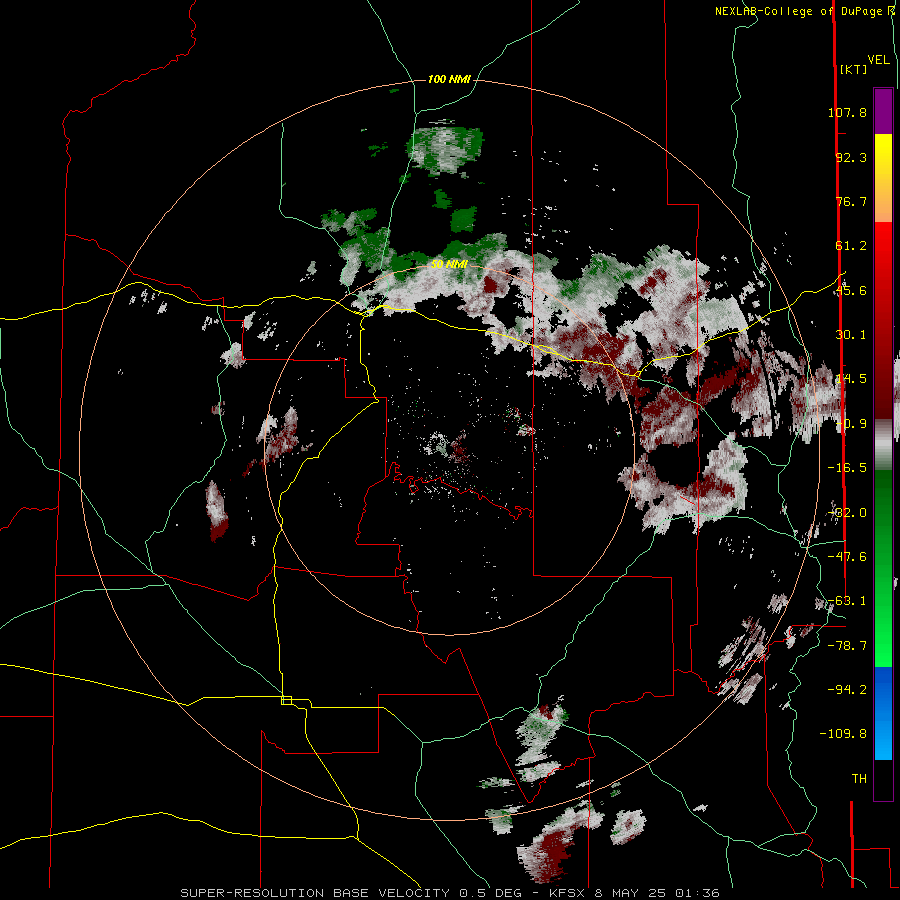Click the -47.6 value on the velocity scale
This screenshot has width=900, height=900.
pyautogui.click(x=847, y=557)
